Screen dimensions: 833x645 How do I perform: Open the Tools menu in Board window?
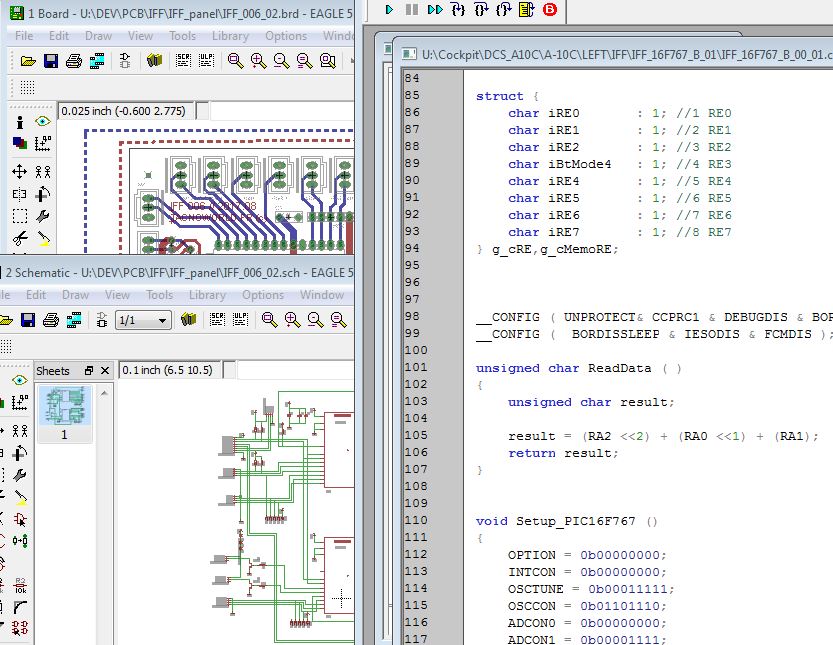(182, 36)
